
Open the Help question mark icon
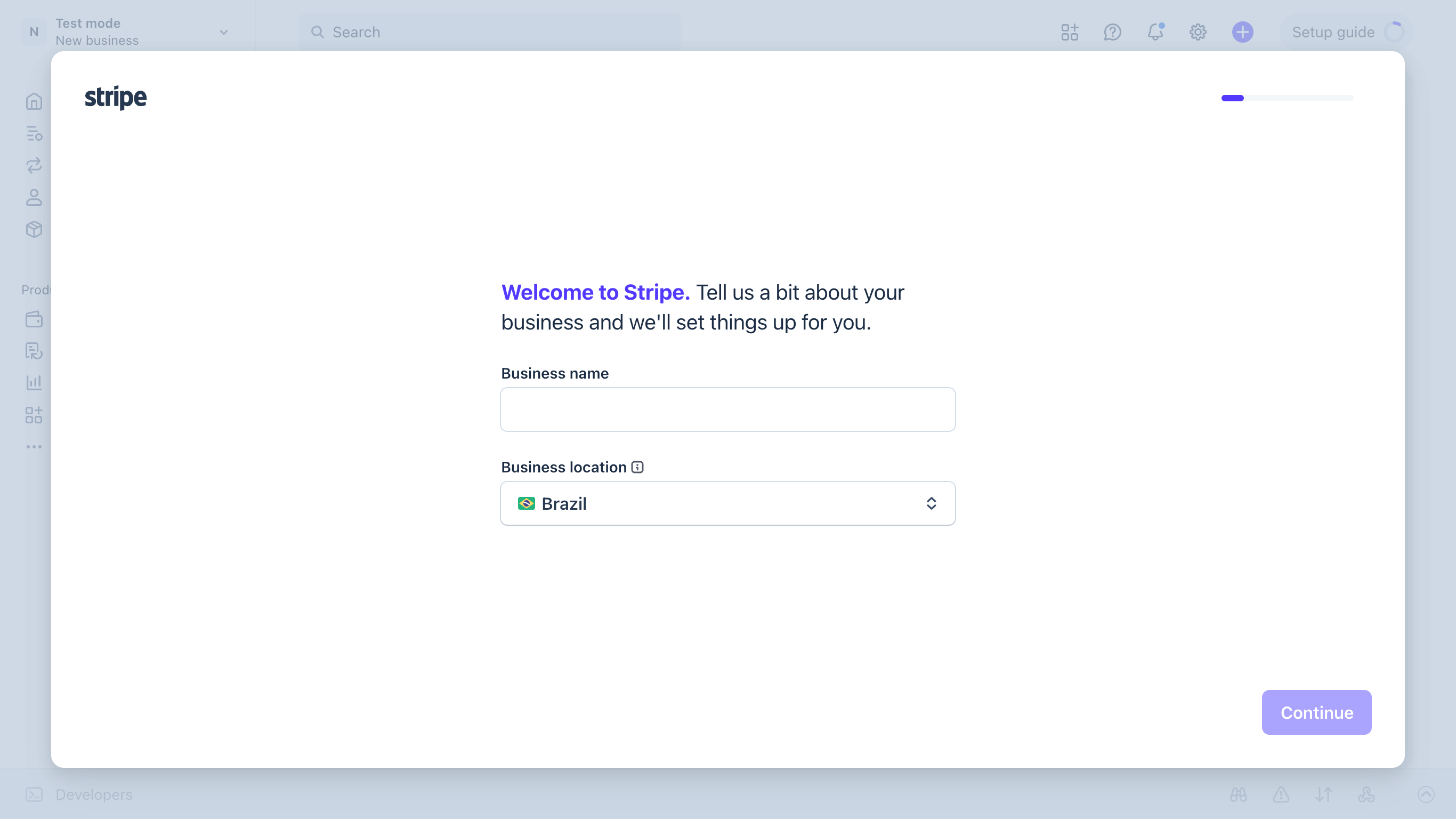1112,32
